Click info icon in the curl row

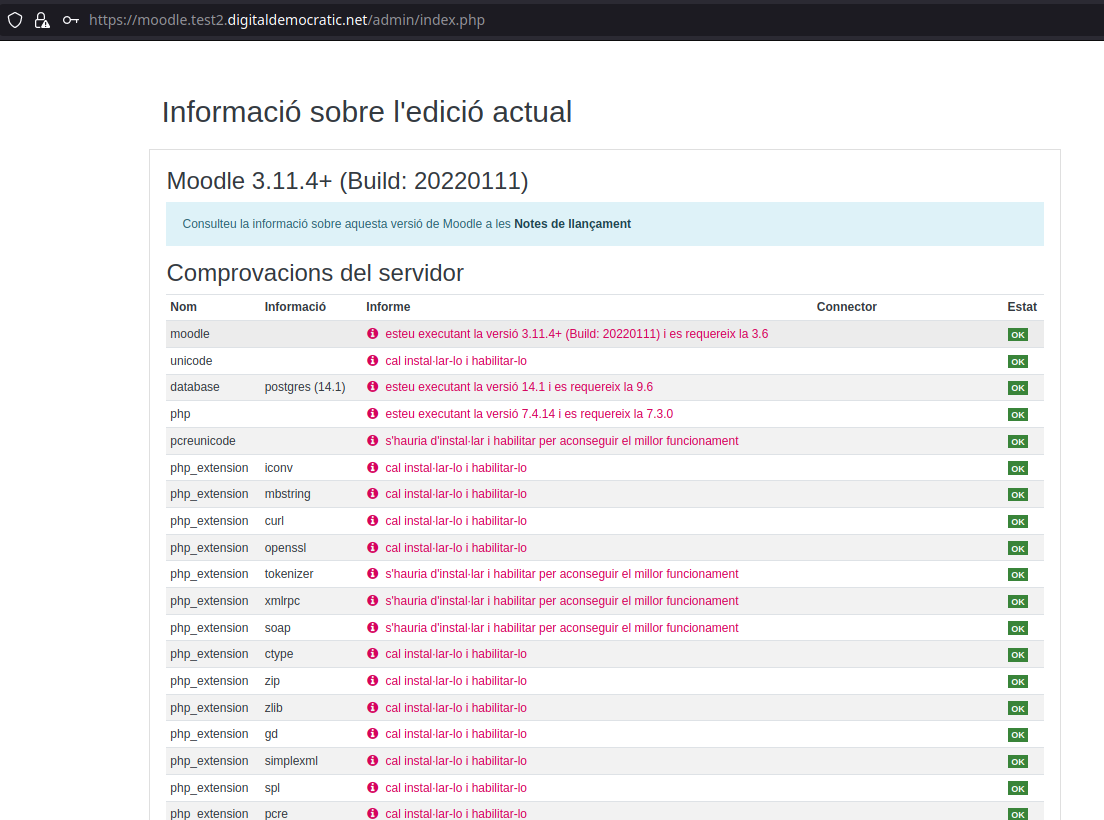point(372,521)
